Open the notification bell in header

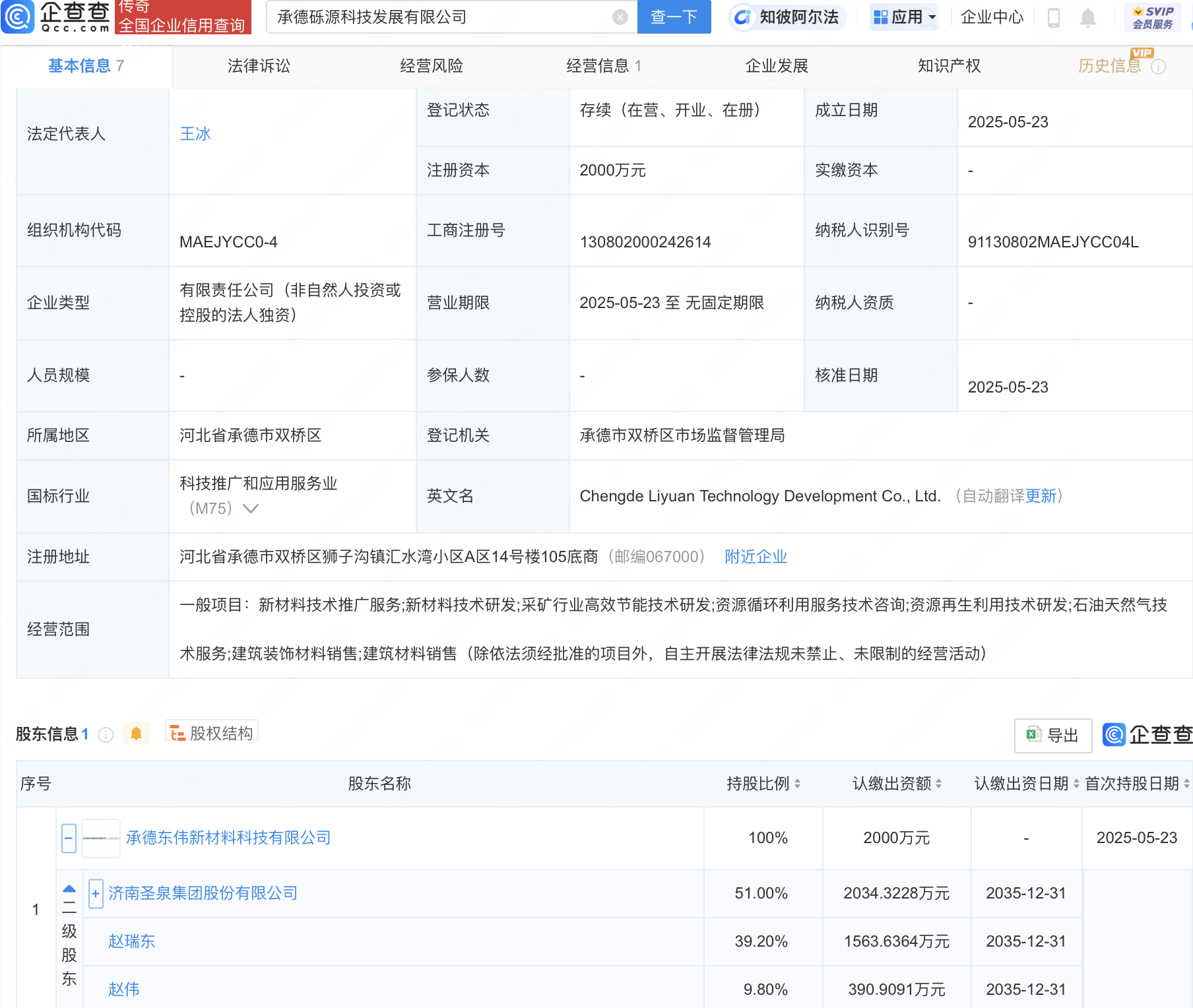point(1088,18)
